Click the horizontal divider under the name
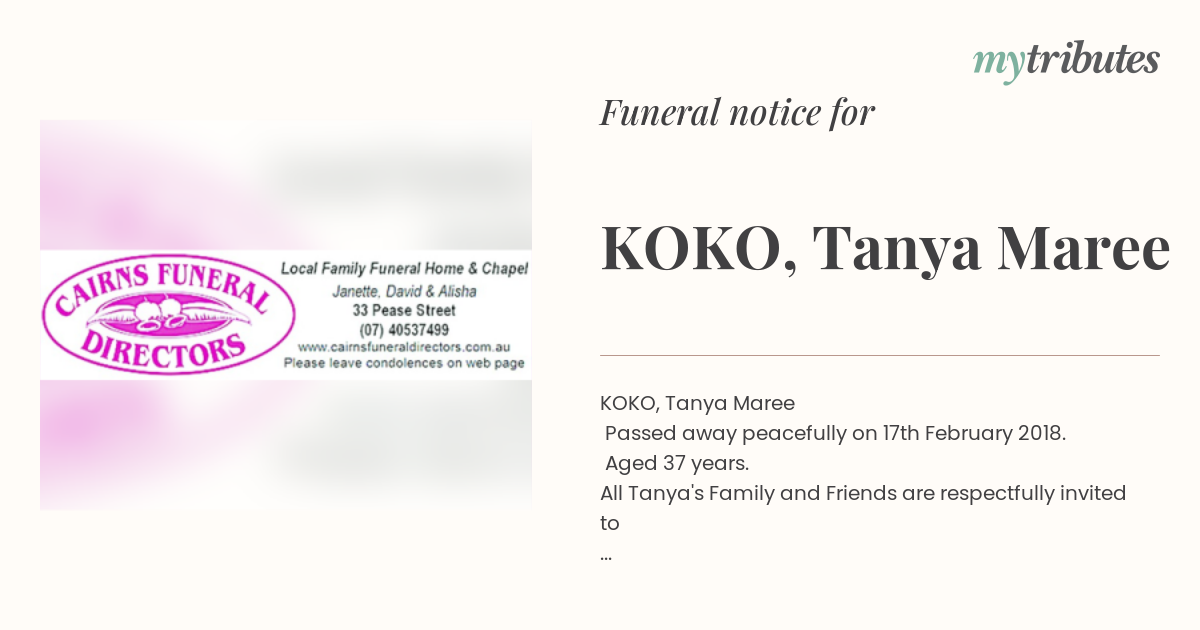The image size is (1200, 630). click(880, 355)
